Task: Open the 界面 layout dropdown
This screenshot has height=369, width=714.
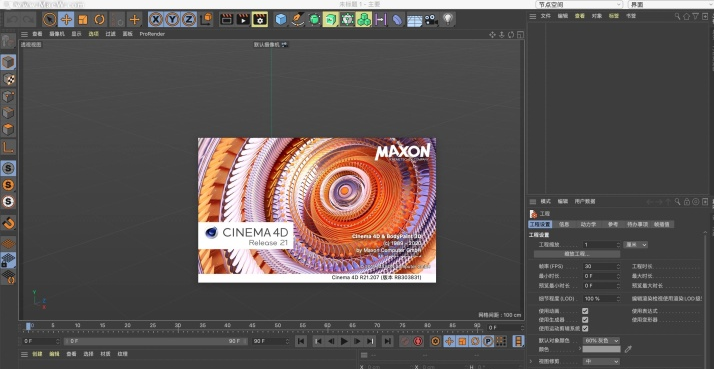Action: tap(671, 5)
